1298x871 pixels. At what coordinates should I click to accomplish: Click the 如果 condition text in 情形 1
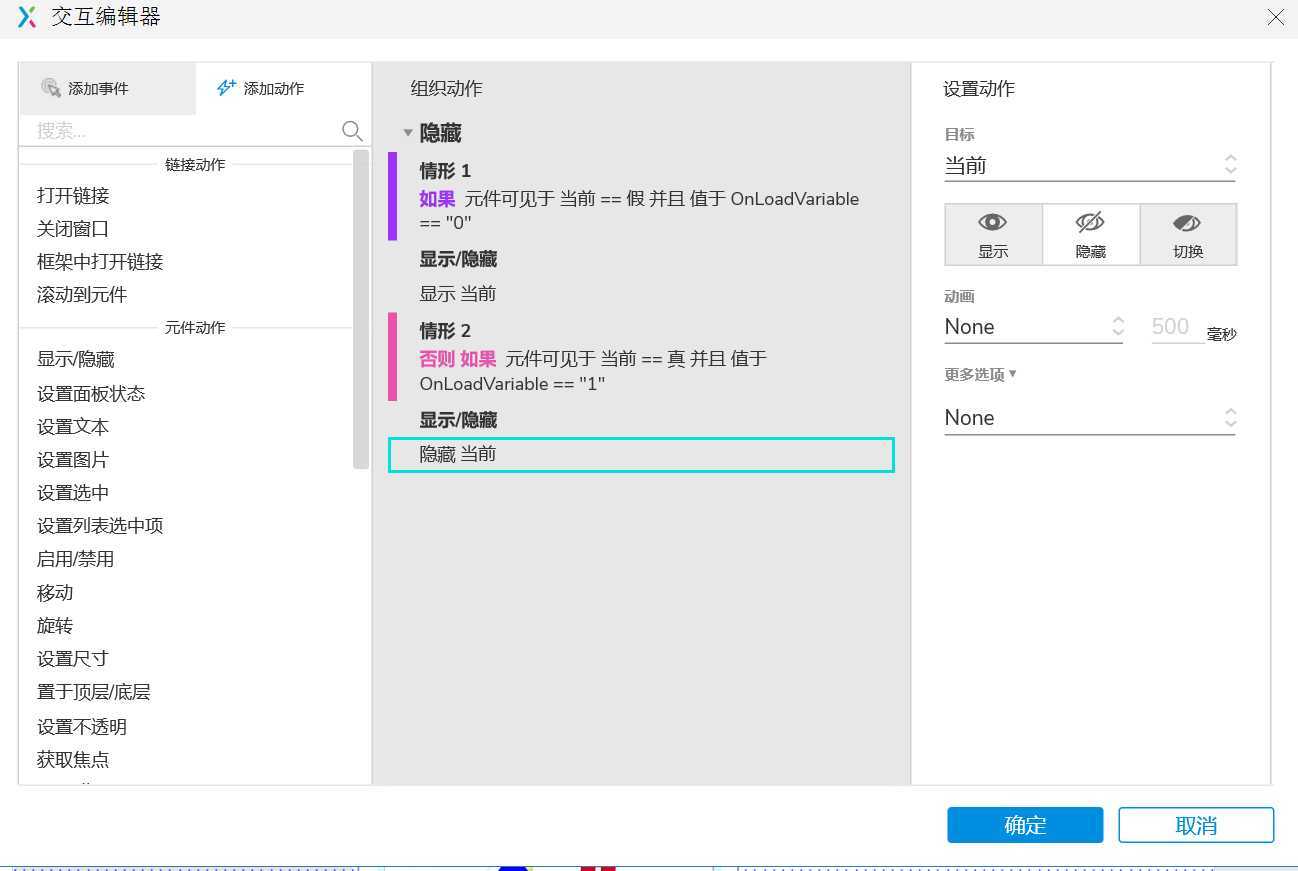[x=437, y=199]
